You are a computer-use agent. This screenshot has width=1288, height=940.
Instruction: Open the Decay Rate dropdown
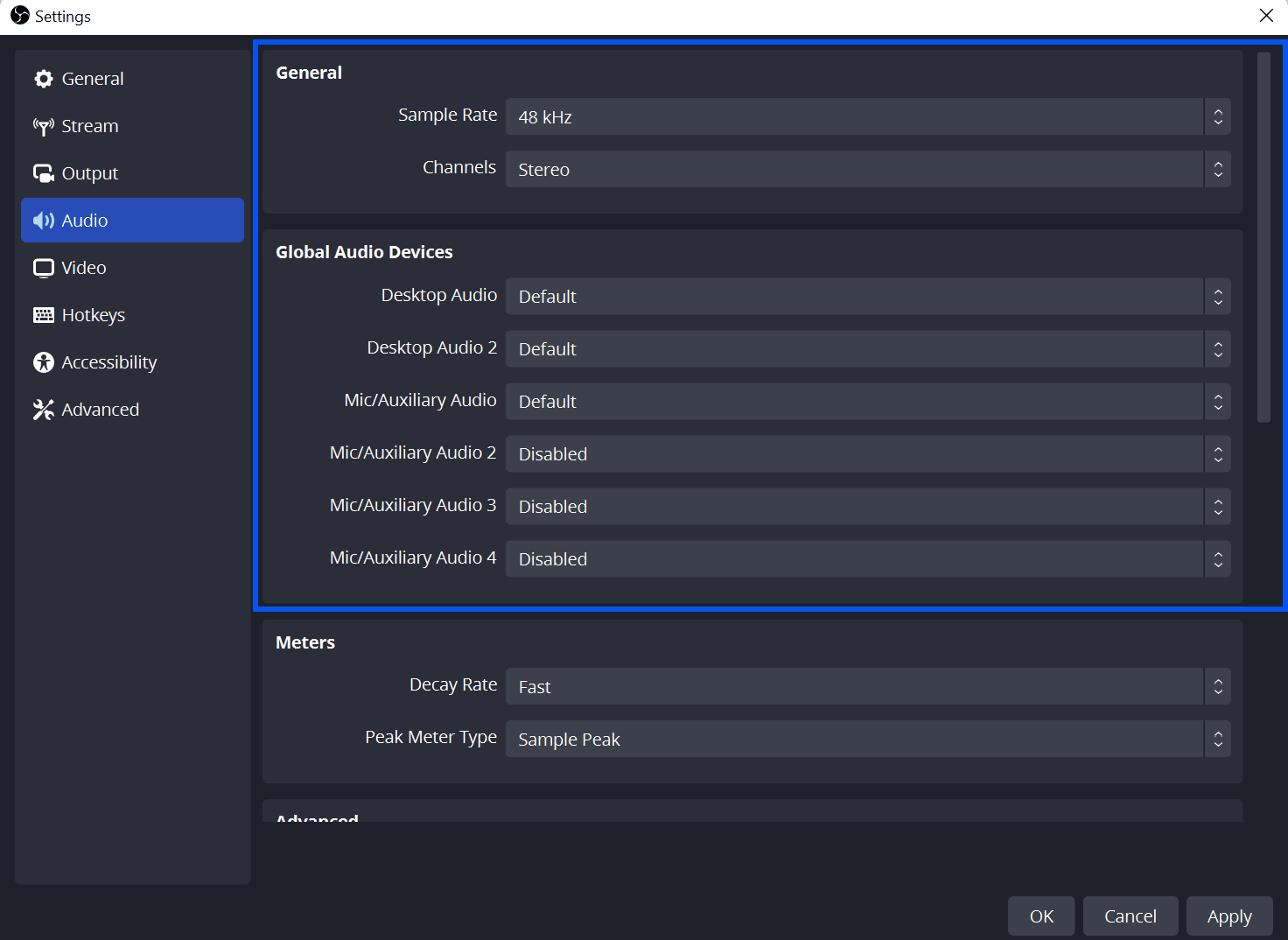pyautogui.click(x=868, y=686)
